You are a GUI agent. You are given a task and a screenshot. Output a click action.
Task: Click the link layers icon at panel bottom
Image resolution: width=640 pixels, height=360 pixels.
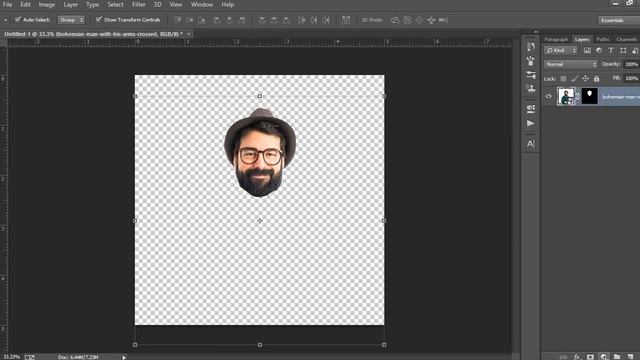(x=563, y=357)
